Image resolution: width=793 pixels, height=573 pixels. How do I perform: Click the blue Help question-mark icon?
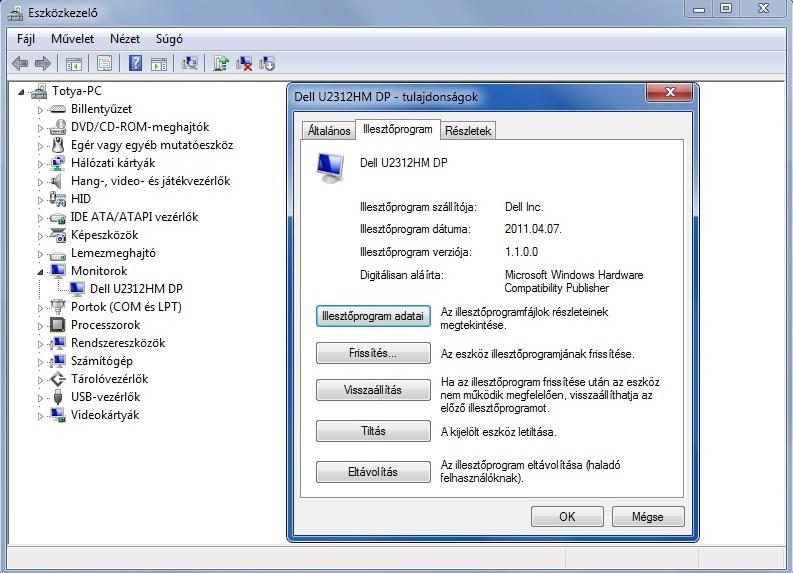tap(135, 63)
